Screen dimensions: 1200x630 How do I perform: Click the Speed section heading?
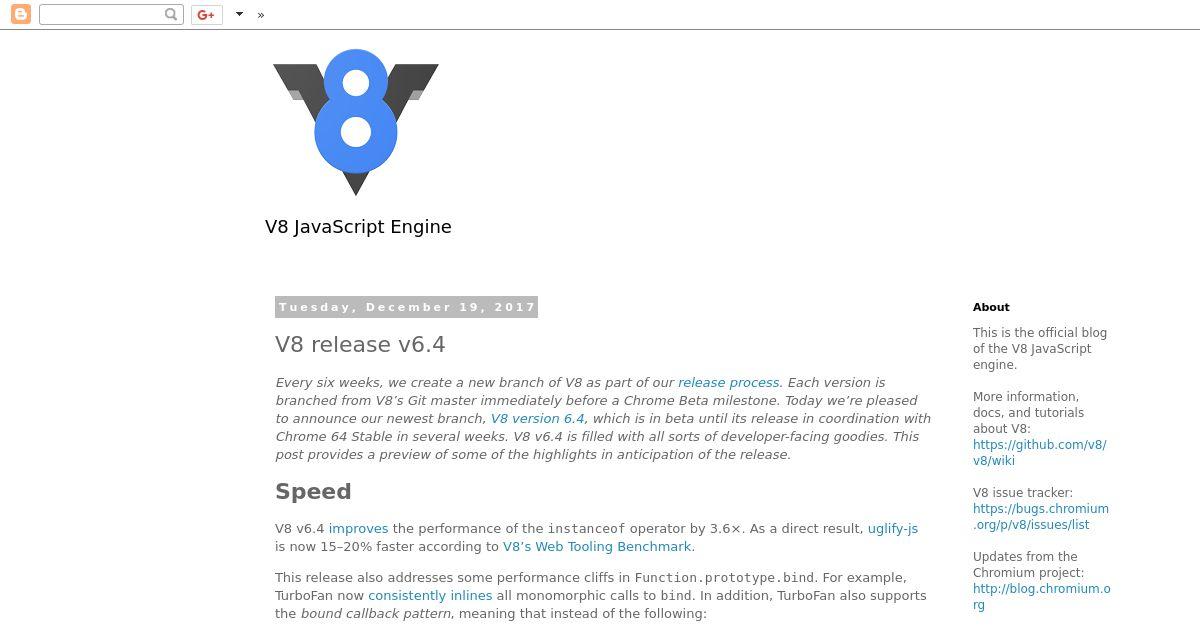(x=313, y=492)
